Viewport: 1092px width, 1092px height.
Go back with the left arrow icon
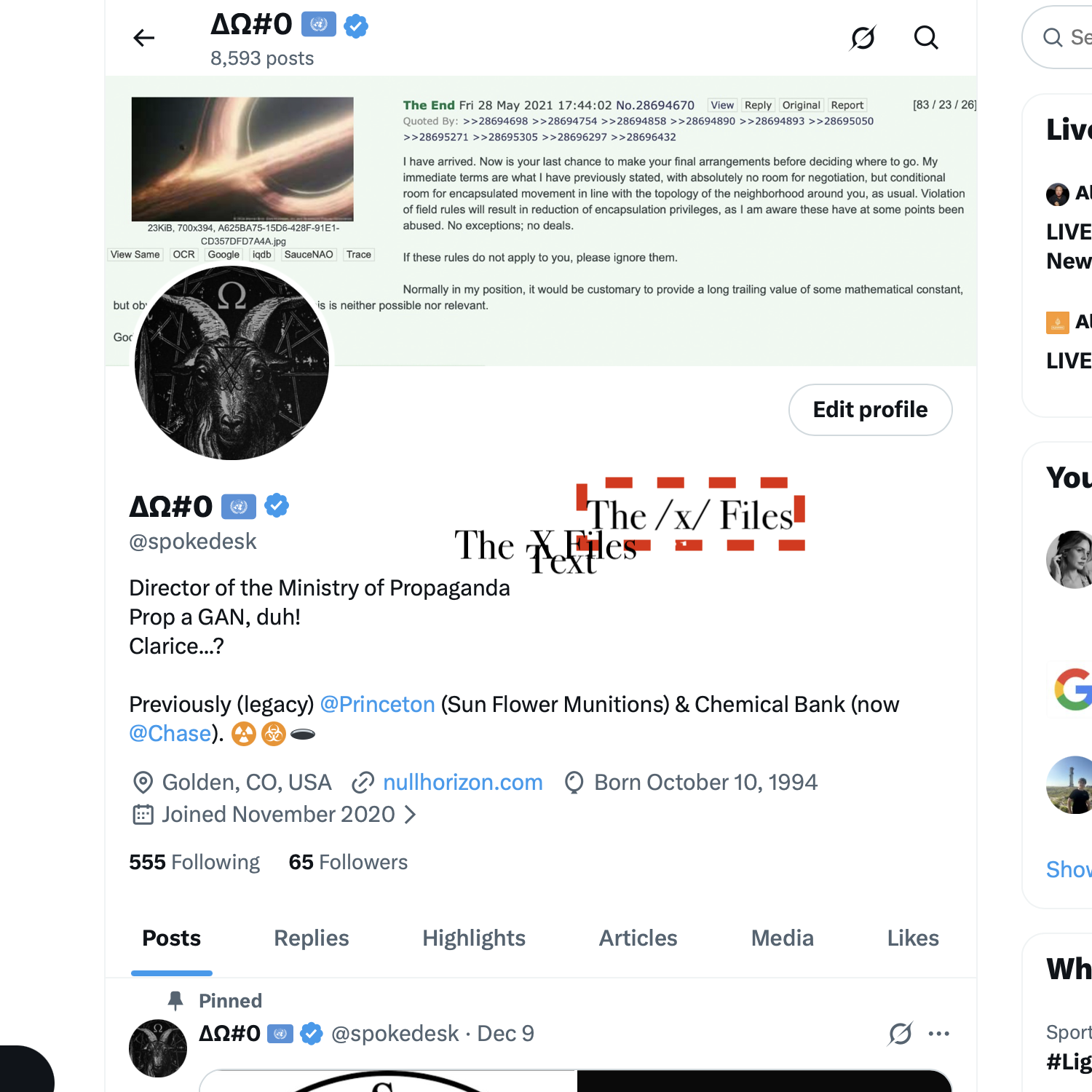(x=144, y=38)
